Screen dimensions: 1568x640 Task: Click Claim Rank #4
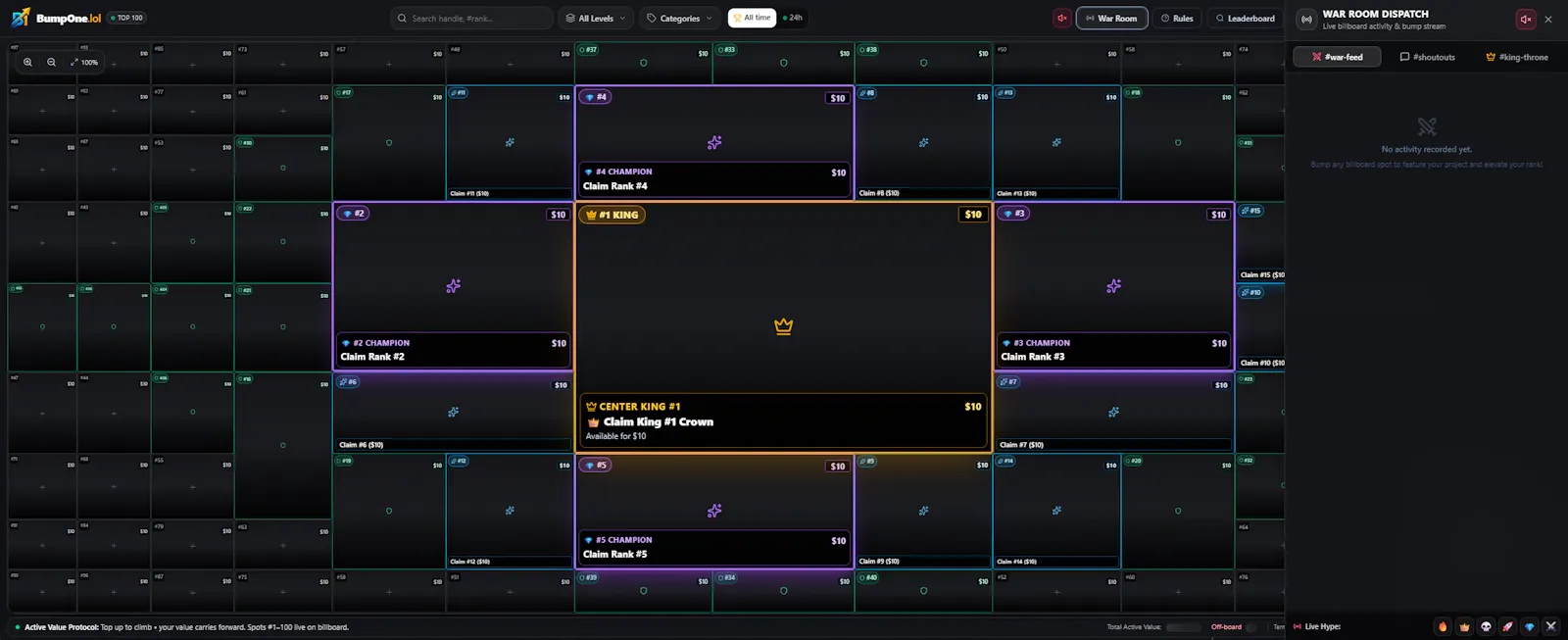tap(615, 186)
